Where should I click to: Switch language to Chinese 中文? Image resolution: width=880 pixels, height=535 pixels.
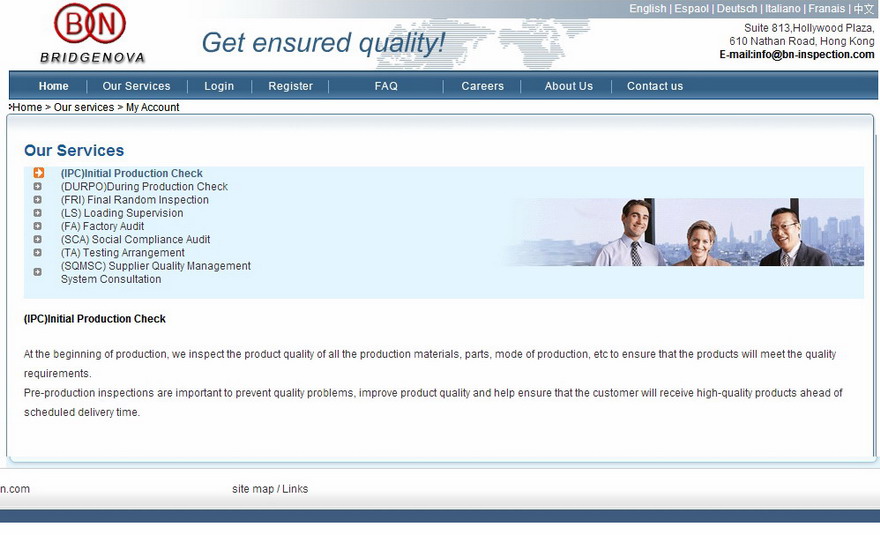864,9
